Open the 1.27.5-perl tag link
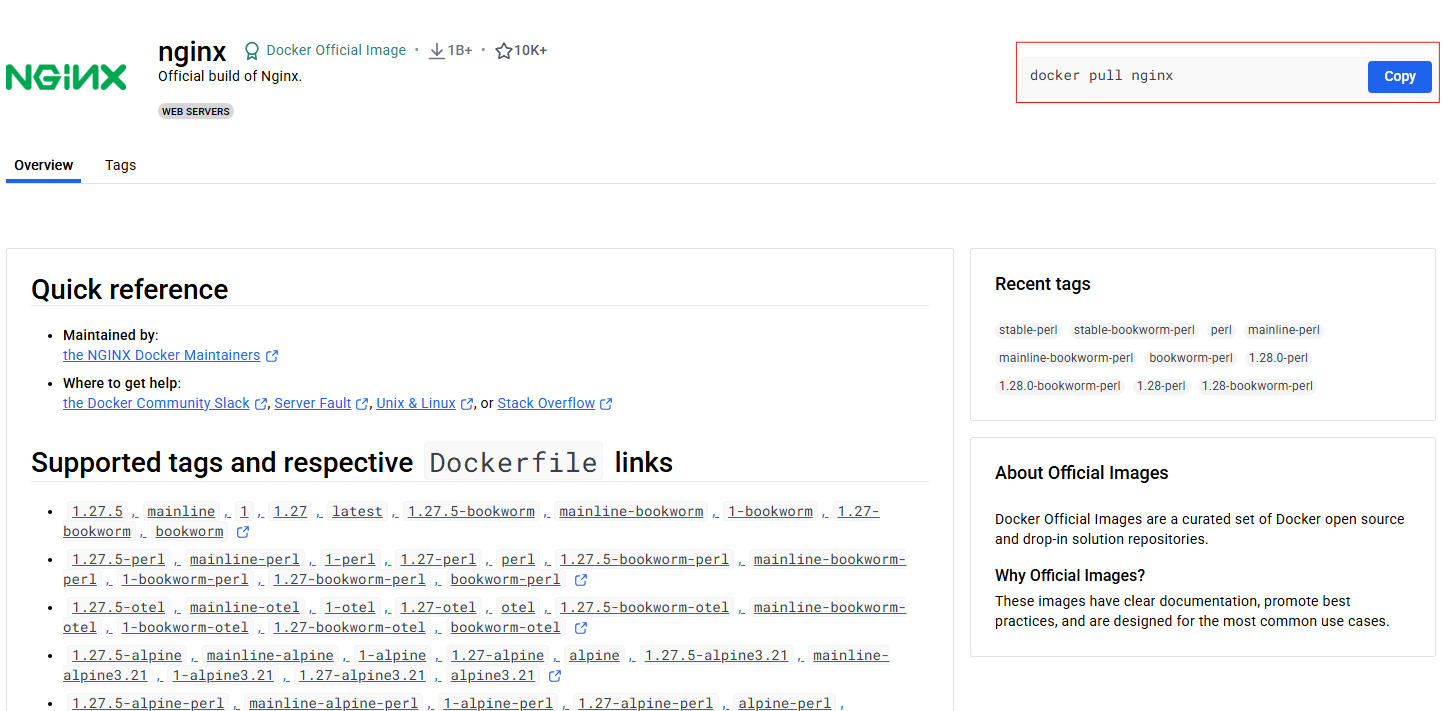The height and width of the screenshot is (711, 1456). 118,560
